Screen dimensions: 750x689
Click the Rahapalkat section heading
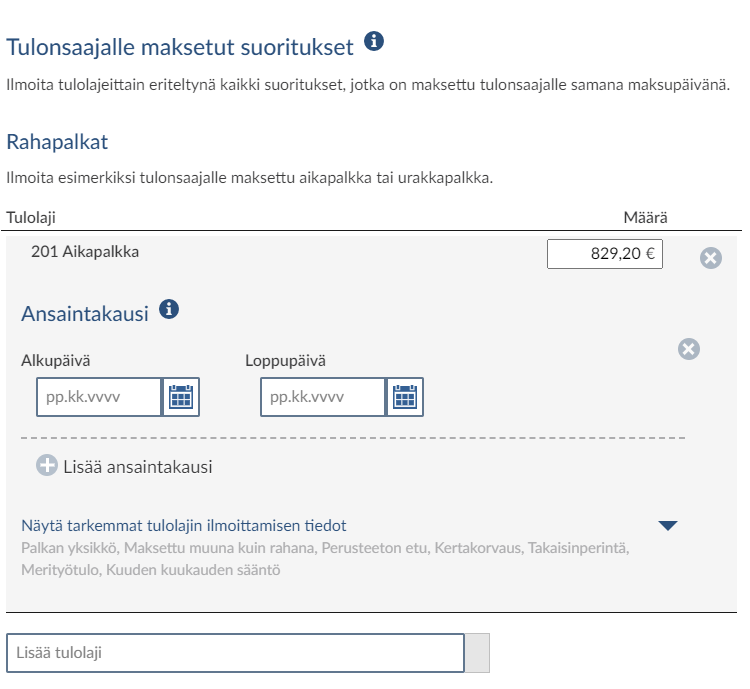57,142
